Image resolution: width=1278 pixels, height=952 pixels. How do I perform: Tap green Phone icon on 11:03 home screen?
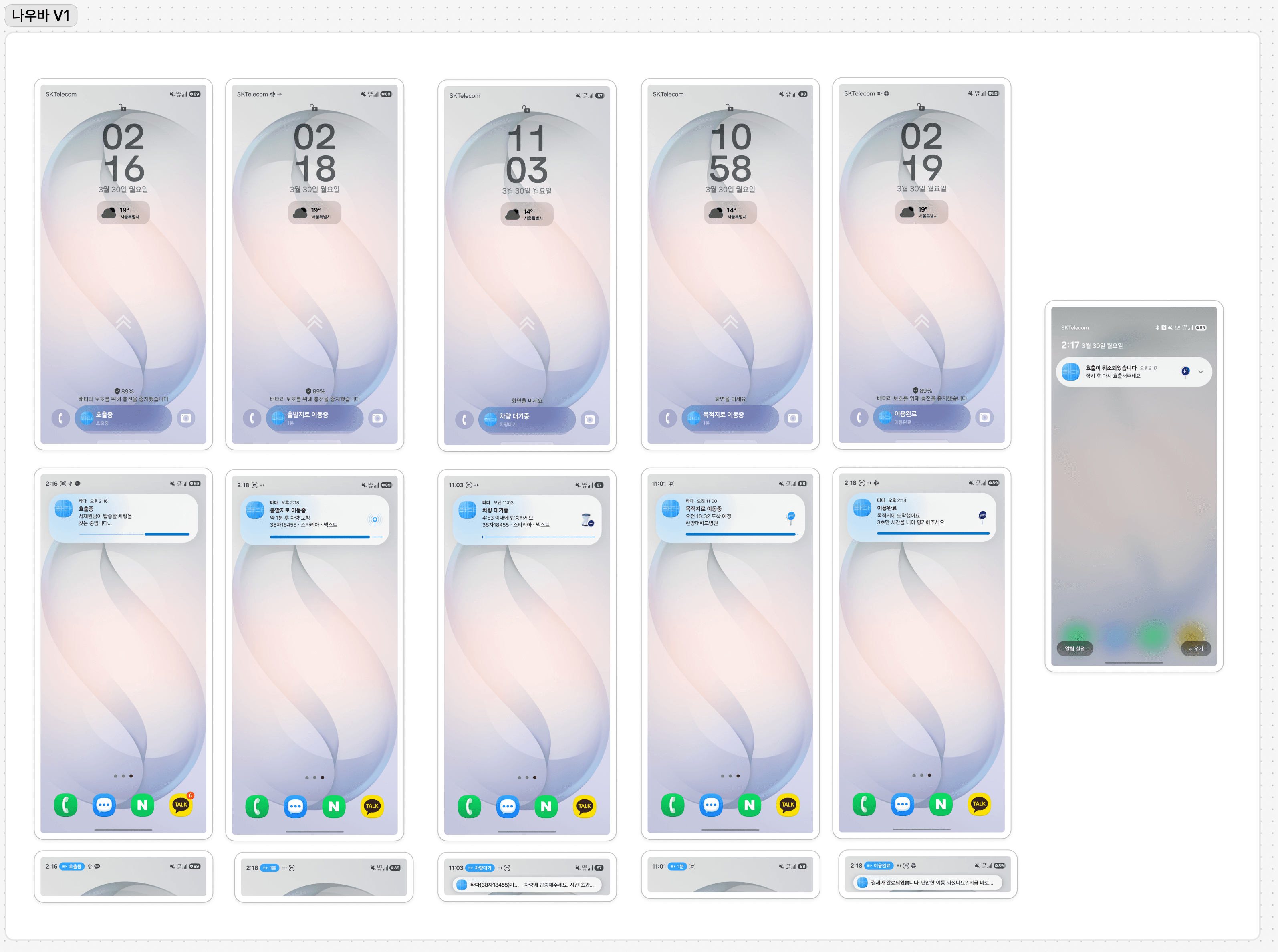470,806
